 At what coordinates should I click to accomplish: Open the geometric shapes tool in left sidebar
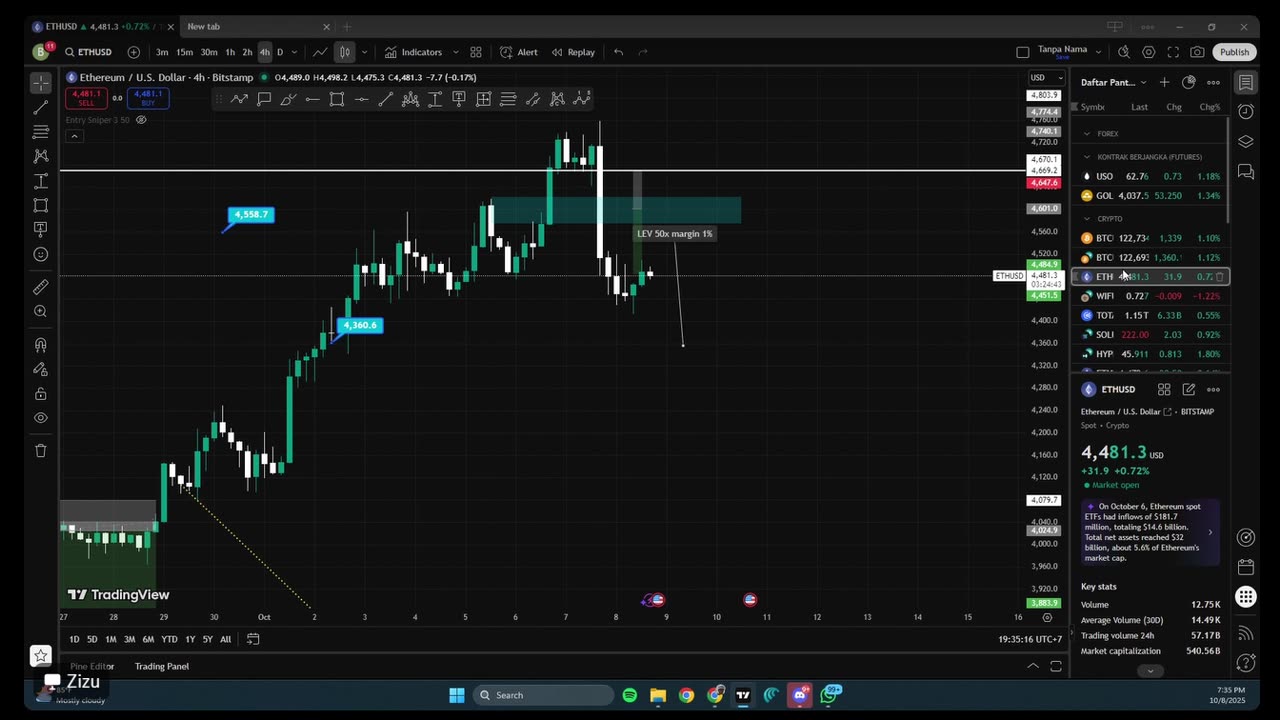coord(41,205)
